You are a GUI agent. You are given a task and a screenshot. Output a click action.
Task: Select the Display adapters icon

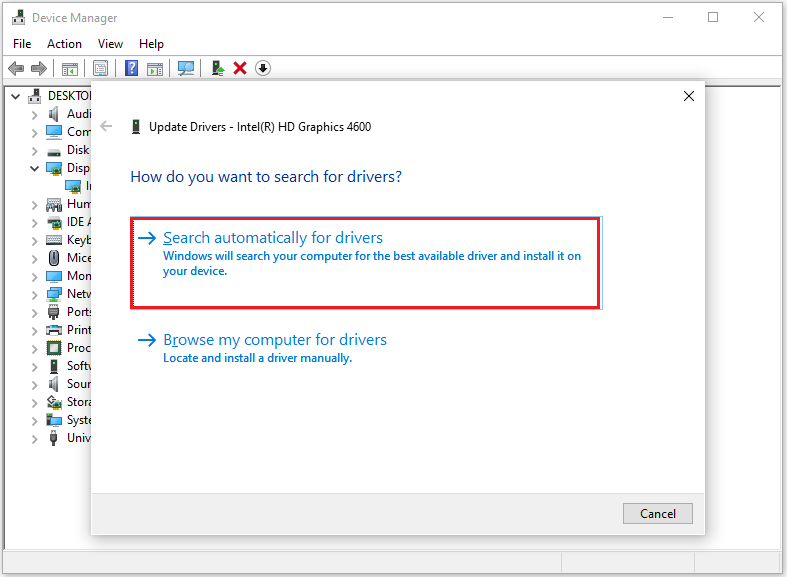(54, 169)
